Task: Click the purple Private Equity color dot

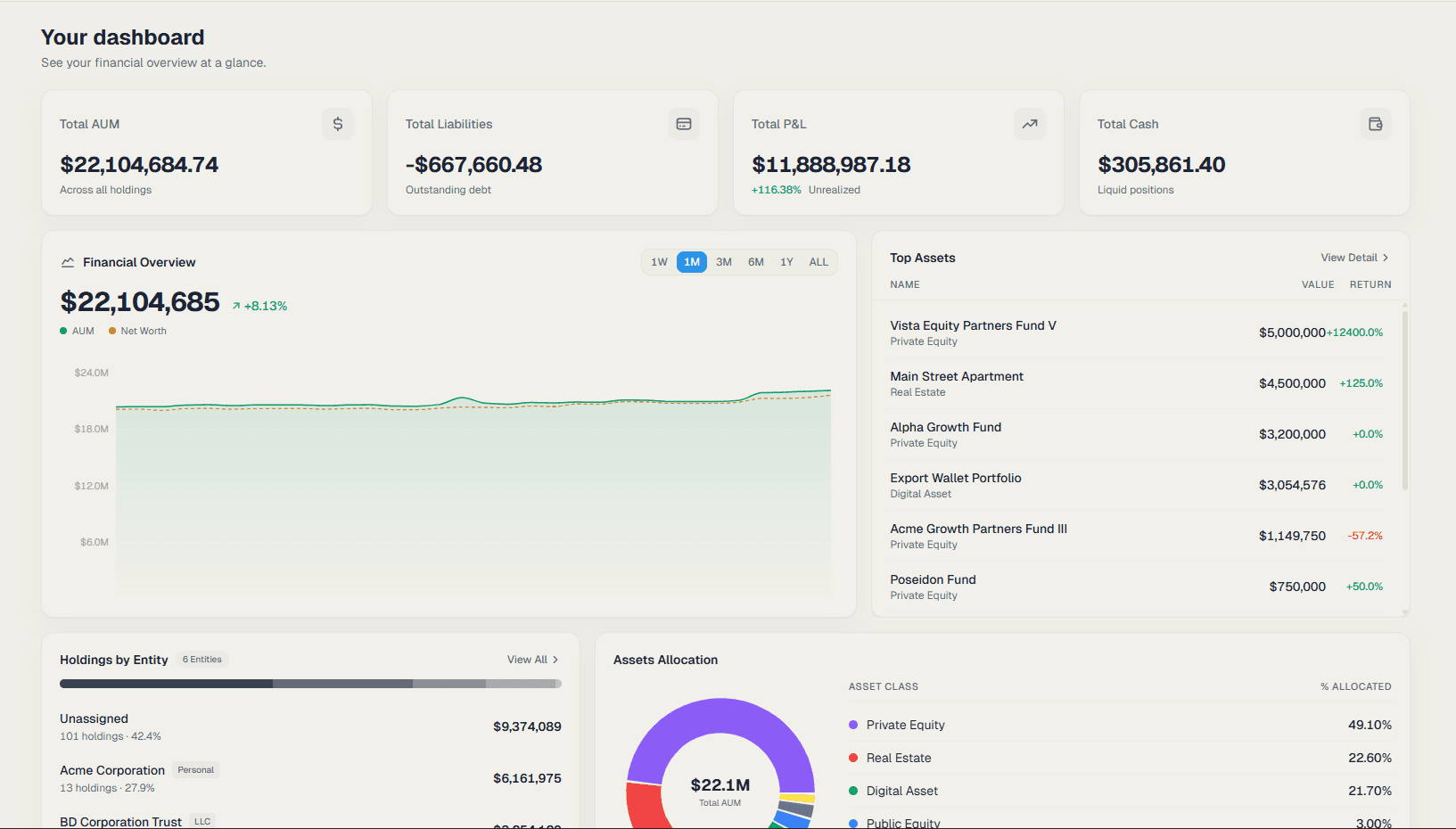Action: point(855,725)
